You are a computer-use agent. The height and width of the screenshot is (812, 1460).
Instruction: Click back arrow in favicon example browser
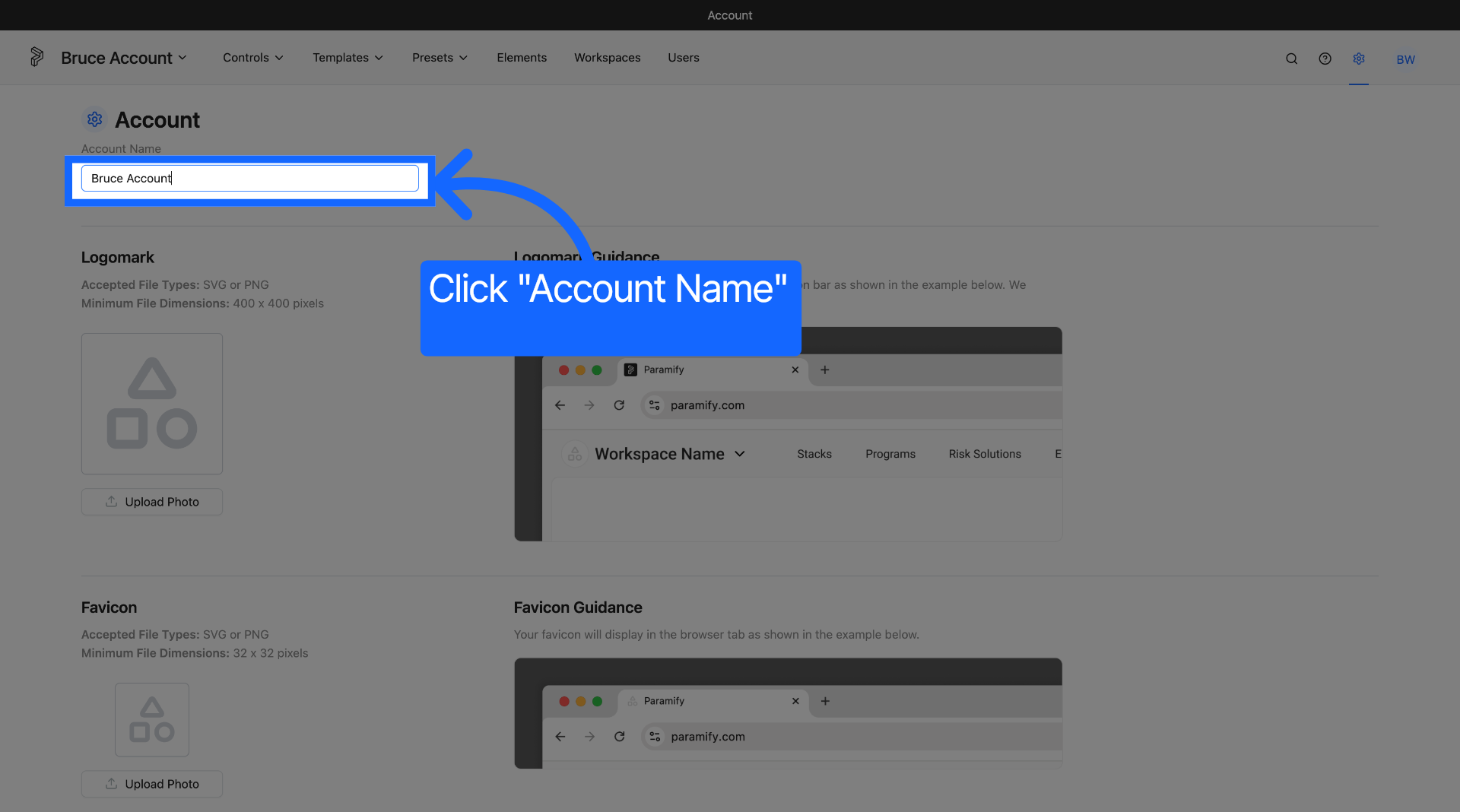(x=560, y=737)
